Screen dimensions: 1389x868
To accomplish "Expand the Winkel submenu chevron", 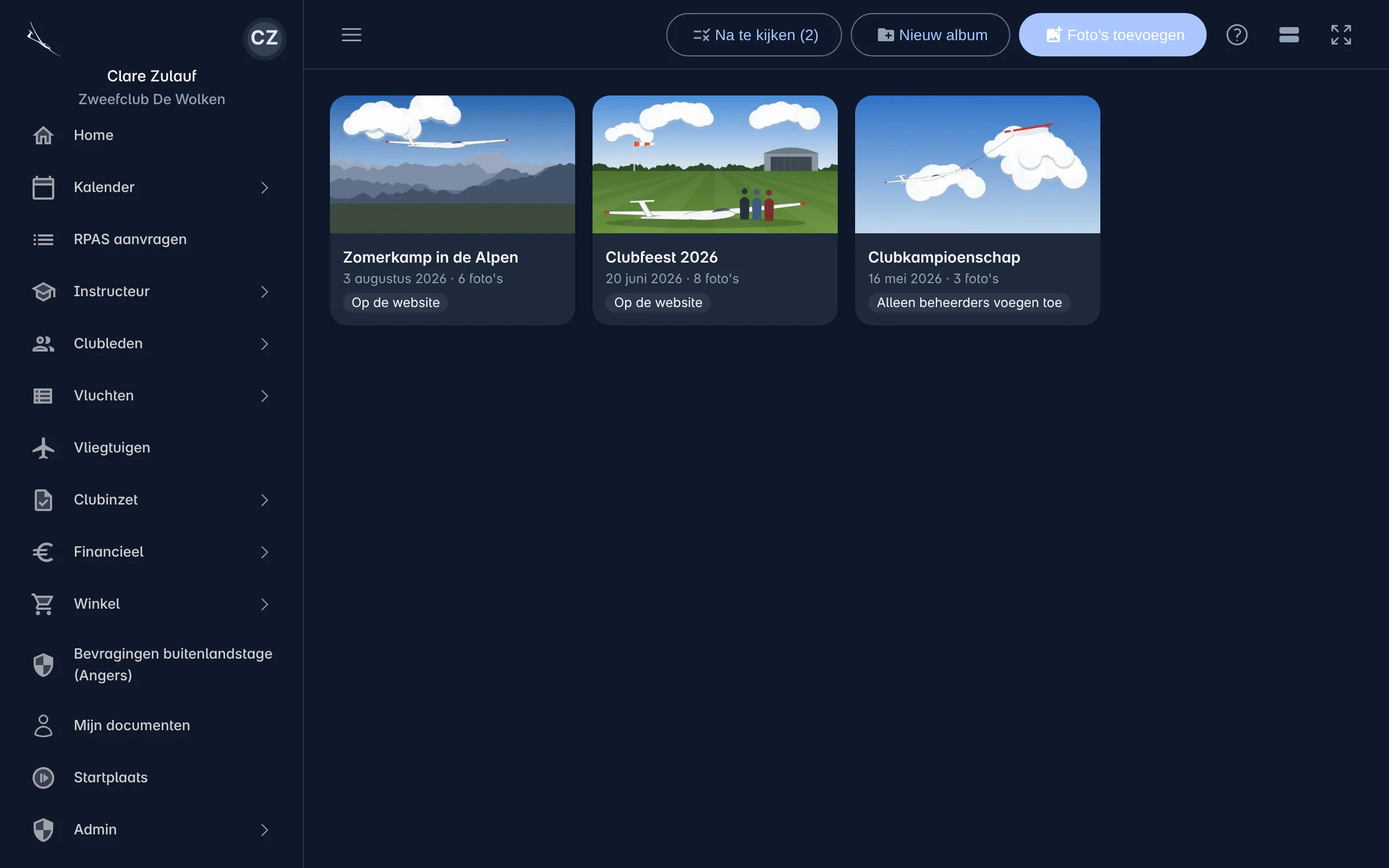I will click(264, 604).
